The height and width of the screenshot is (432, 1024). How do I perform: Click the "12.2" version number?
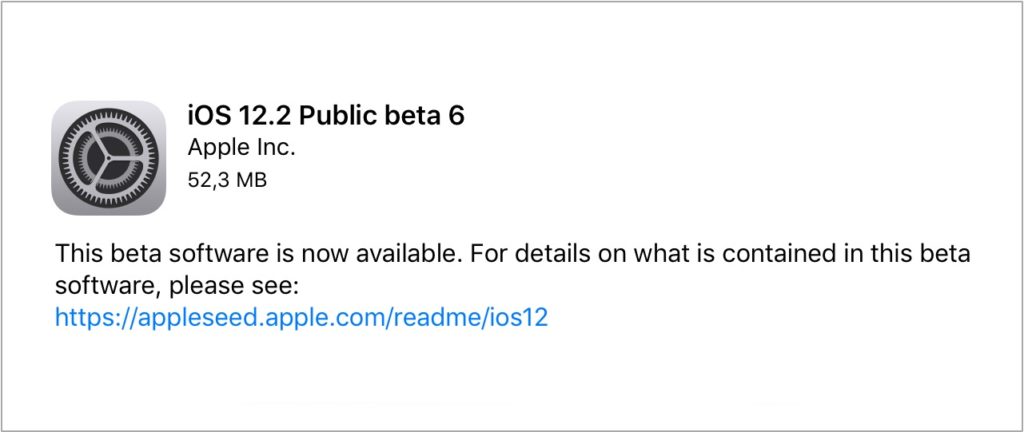(261, 115)
